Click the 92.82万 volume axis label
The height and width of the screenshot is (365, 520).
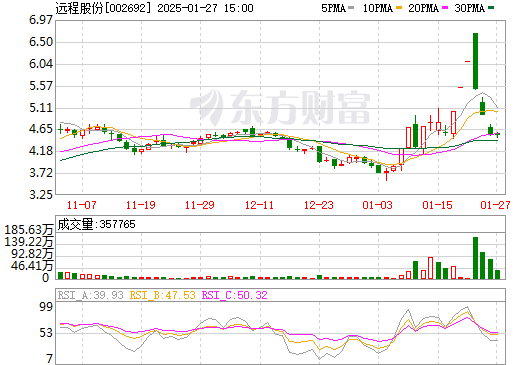point(32,254)
